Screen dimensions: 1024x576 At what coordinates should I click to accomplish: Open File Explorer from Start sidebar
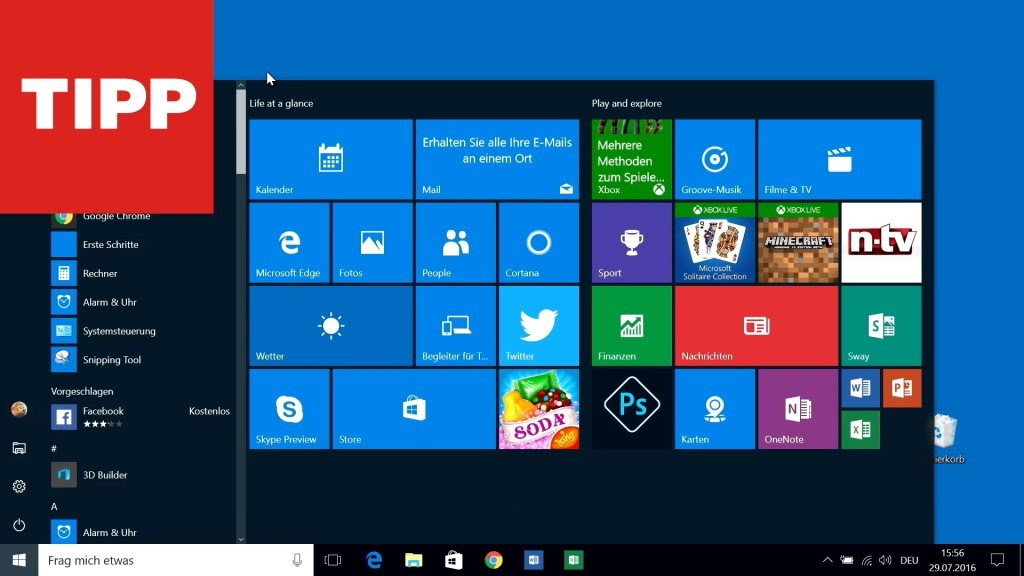19,448
